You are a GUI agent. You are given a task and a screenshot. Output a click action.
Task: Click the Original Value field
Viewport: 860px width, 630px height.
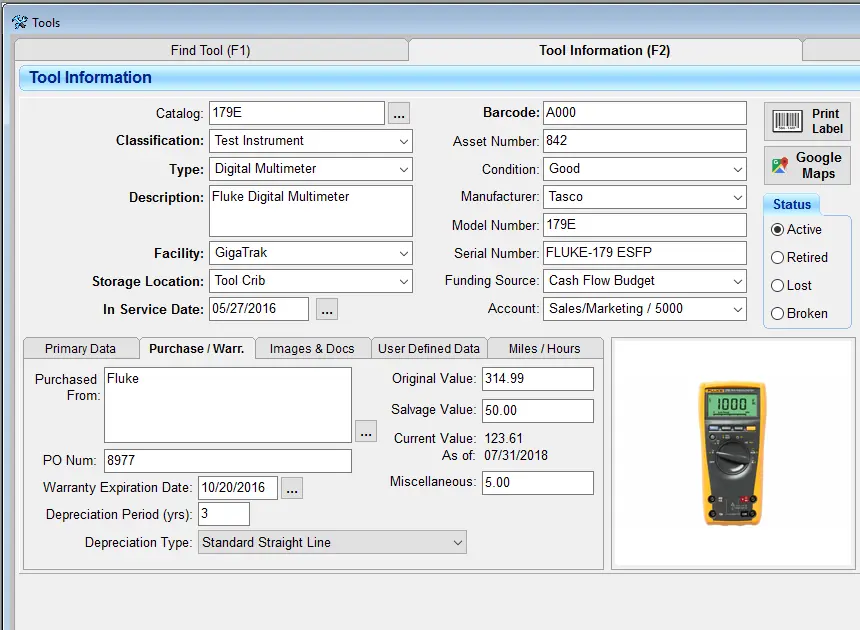538,379
